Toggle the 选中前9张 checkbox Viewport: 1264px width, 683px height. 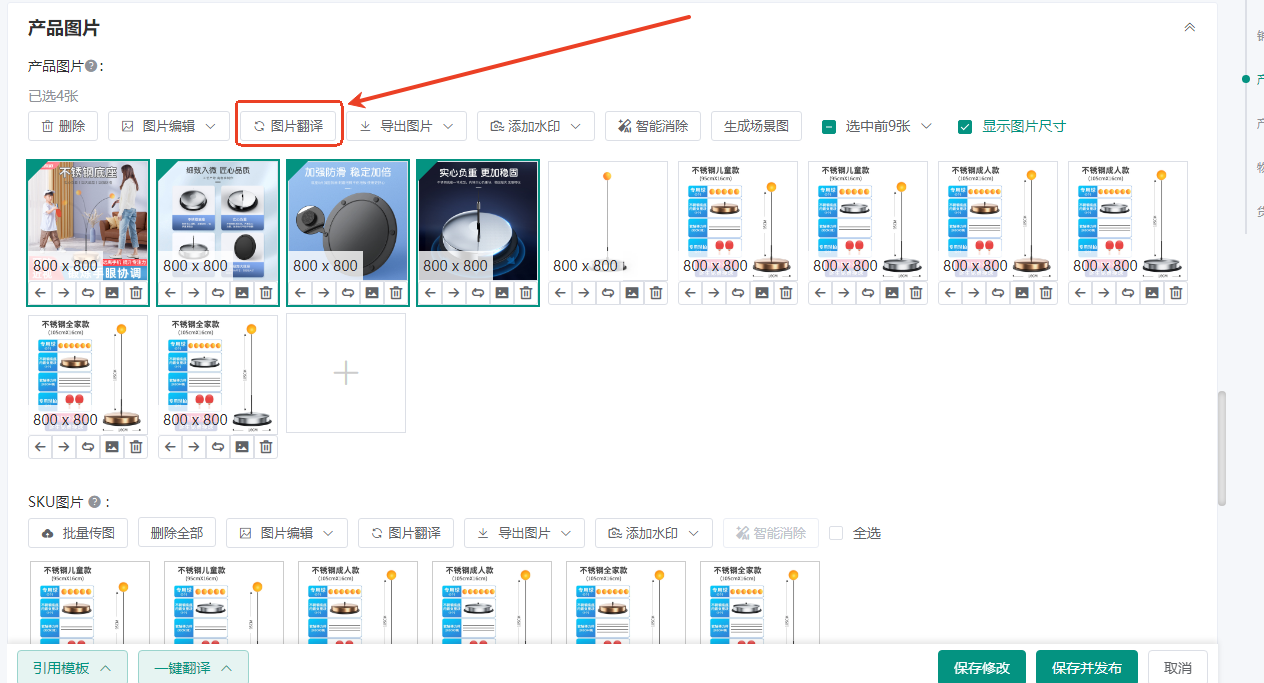[829, 126]
